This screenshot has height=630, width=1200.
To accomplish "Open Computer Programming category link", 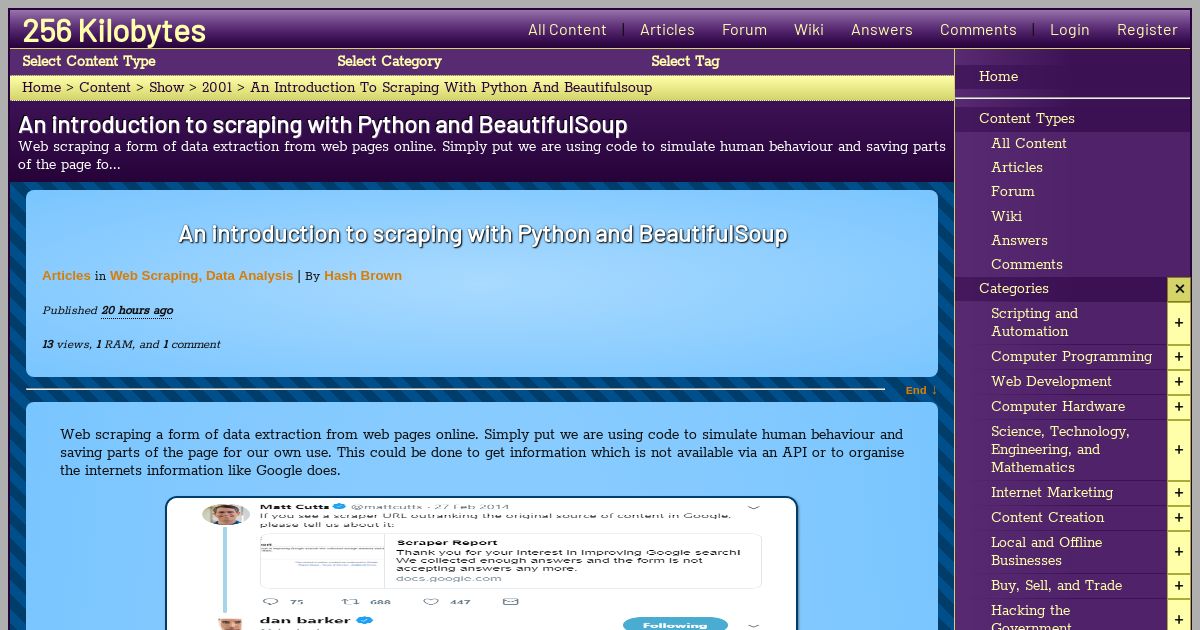I will click(x=1071, y=357).
